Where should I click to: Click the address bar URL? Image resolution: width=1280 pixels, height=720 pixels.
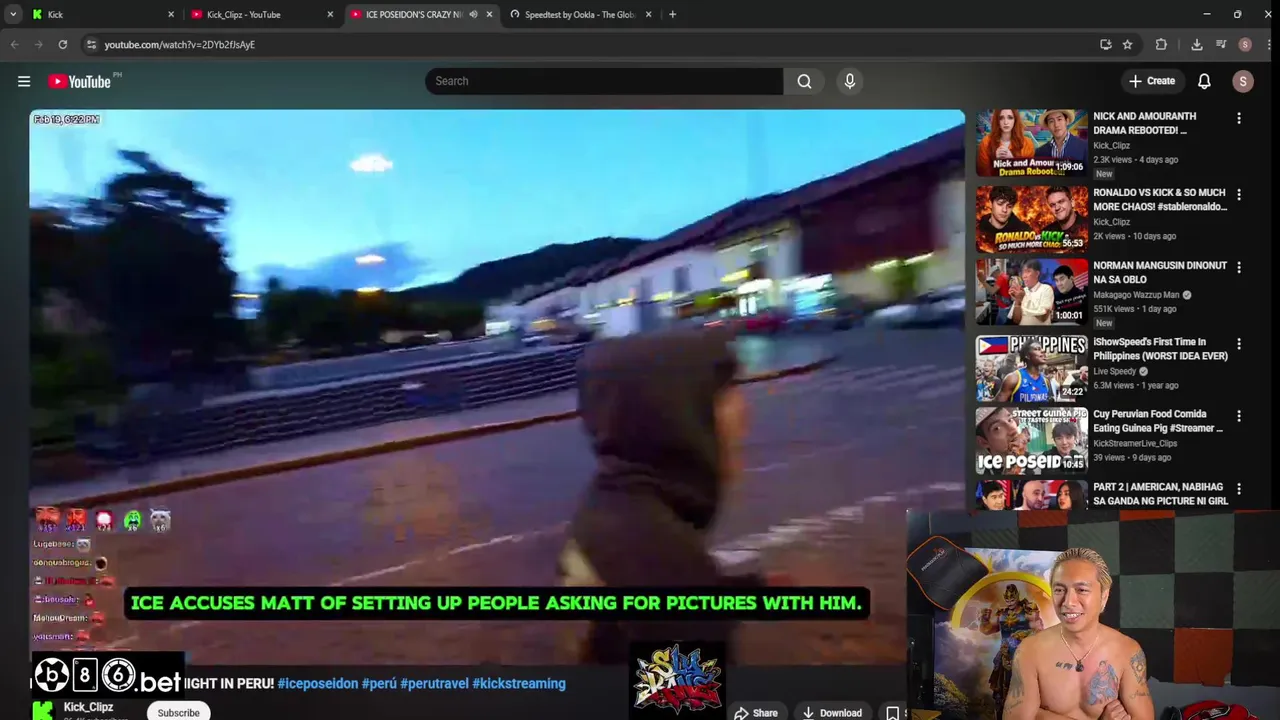[180, 44]
